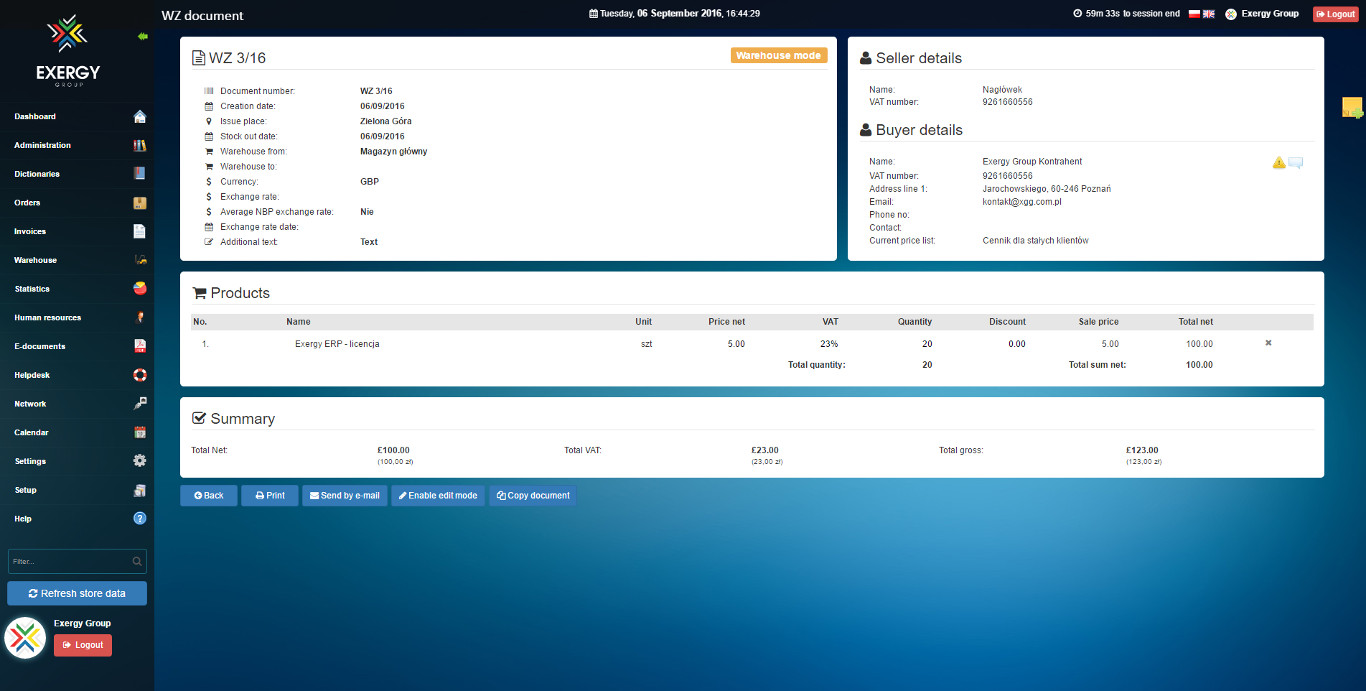Click the date and time in the header
This screenshot has height=691, width=1366.
675,14
